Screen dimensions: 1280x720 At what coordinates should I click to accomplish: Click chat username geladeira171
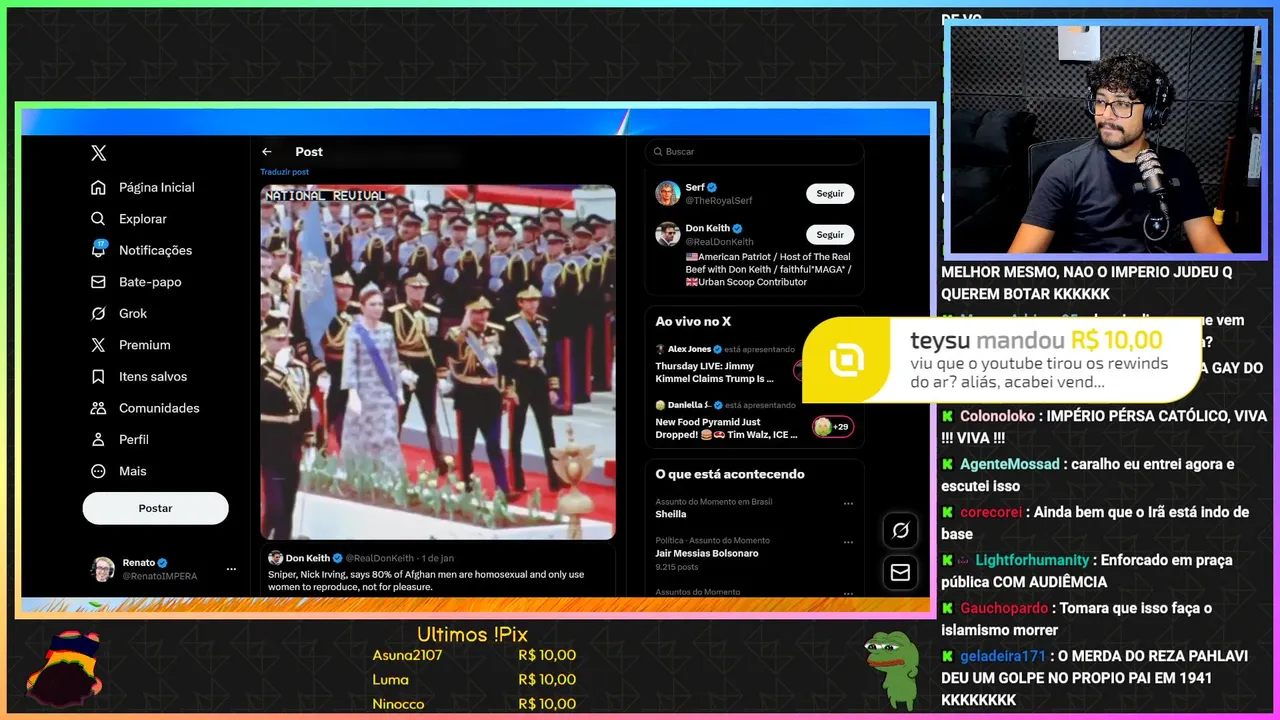(1003, 656)
